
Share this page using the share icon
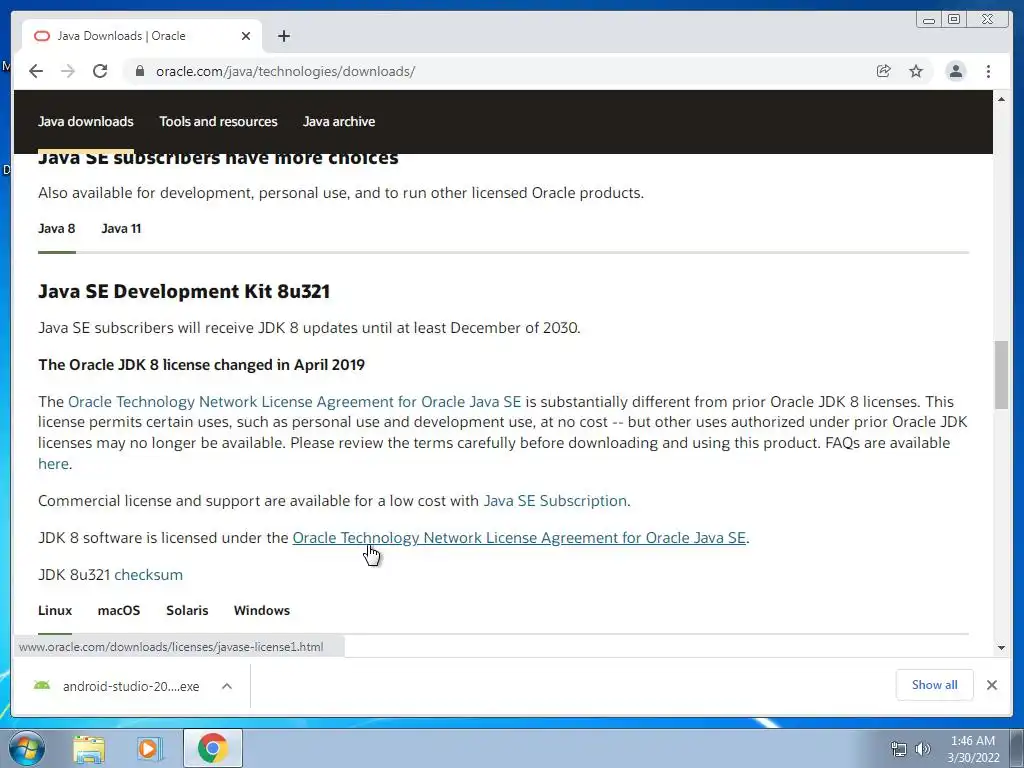[x=884, y=71]
